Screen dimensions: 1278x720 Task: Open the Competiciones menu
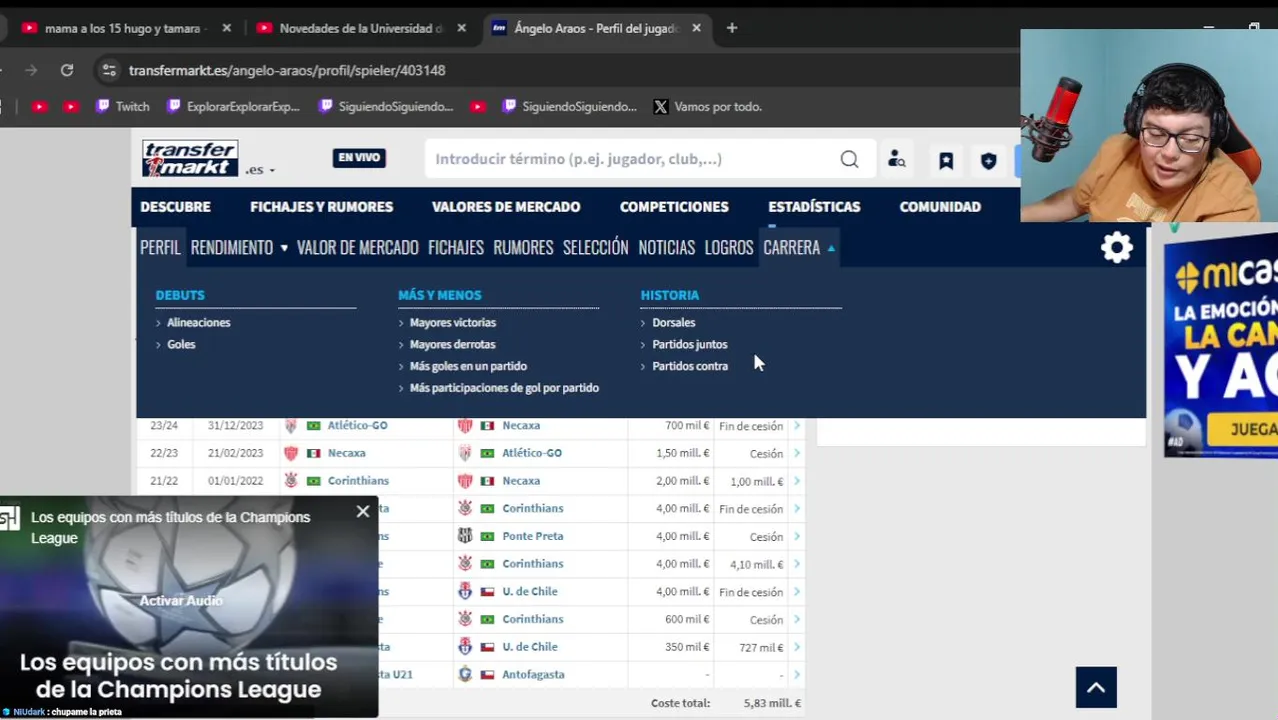tap(674, 207)
